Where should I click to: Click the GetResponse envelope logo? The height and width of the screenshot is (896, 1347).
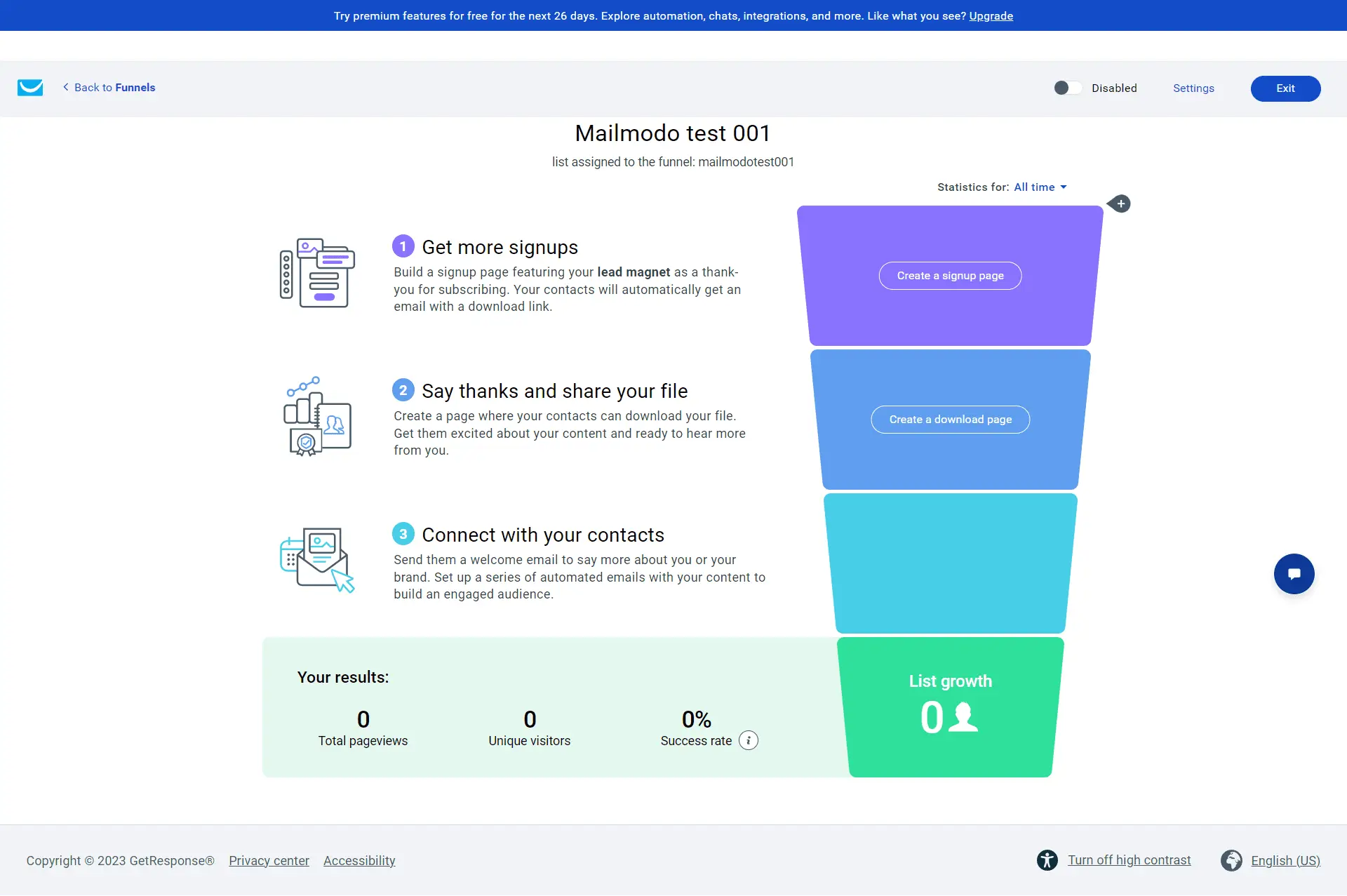click(x=30, y=88)
